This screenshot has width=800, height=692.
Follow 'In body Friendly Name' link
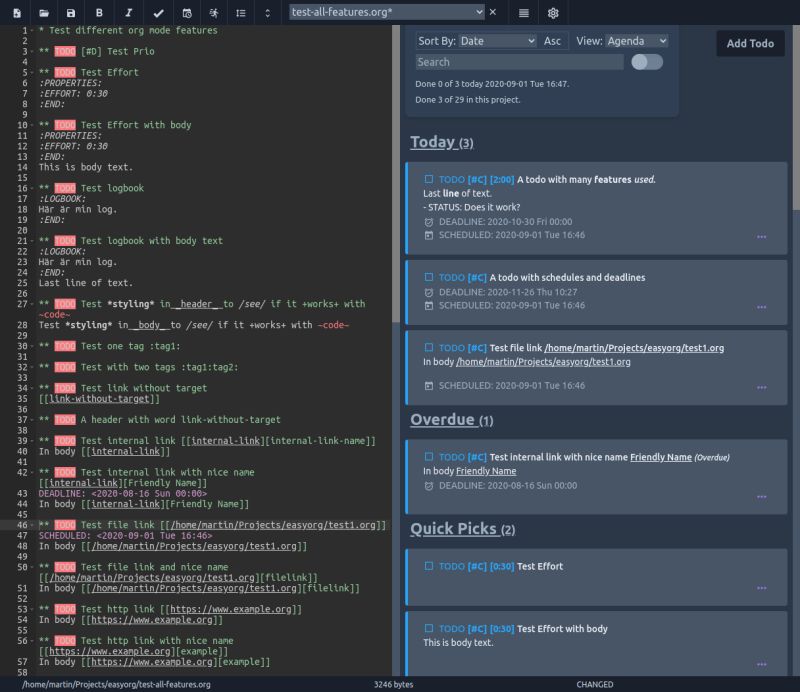point(486,471)
